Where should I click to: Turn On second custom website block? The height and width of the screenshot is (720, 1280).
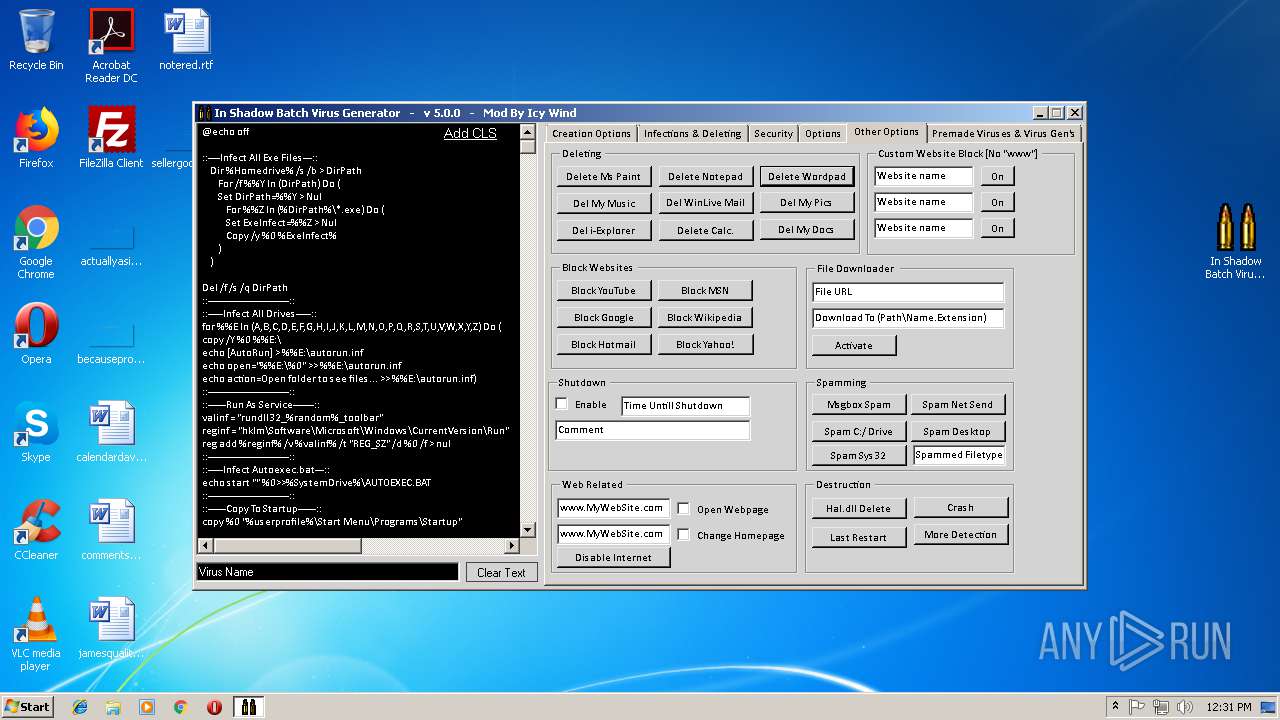coord(997,202)
